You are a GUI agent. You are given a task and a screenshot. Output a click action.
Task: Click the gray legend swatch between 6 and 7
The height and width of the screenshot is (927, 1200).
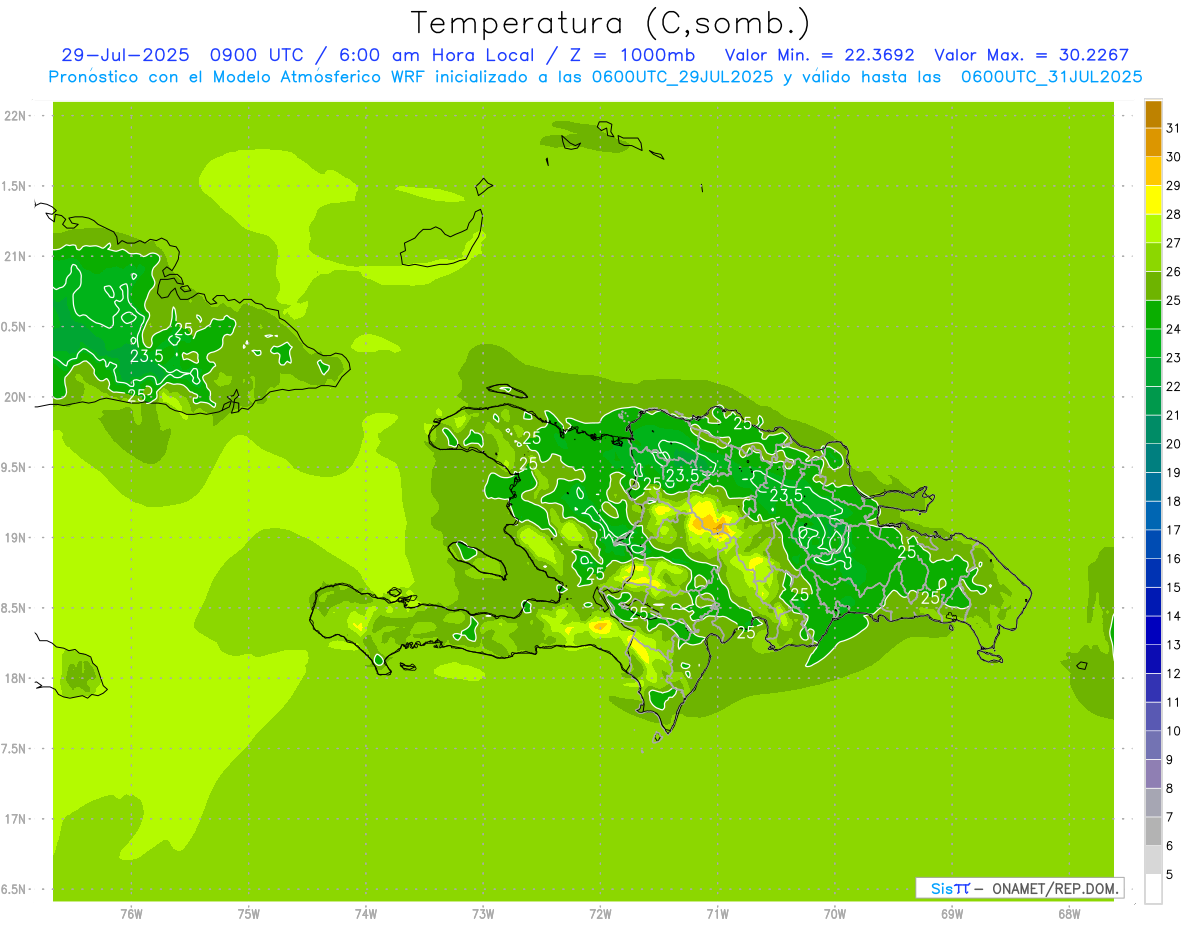point(1153,831)
